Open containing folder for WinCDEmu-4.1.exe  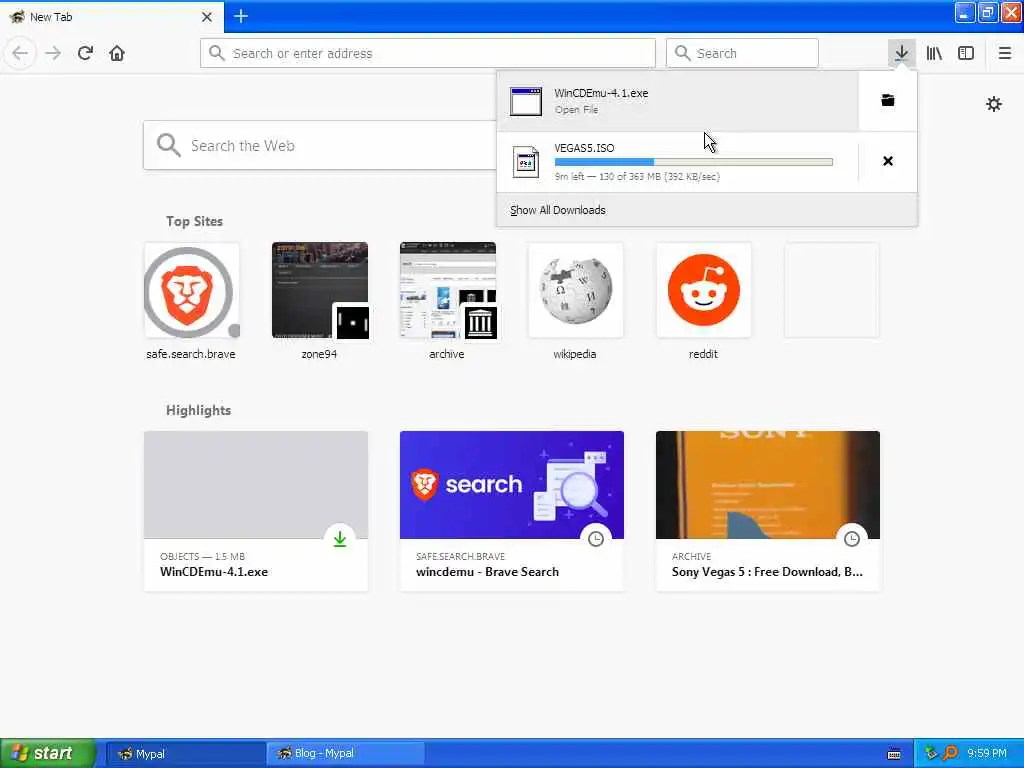[888, 101]
